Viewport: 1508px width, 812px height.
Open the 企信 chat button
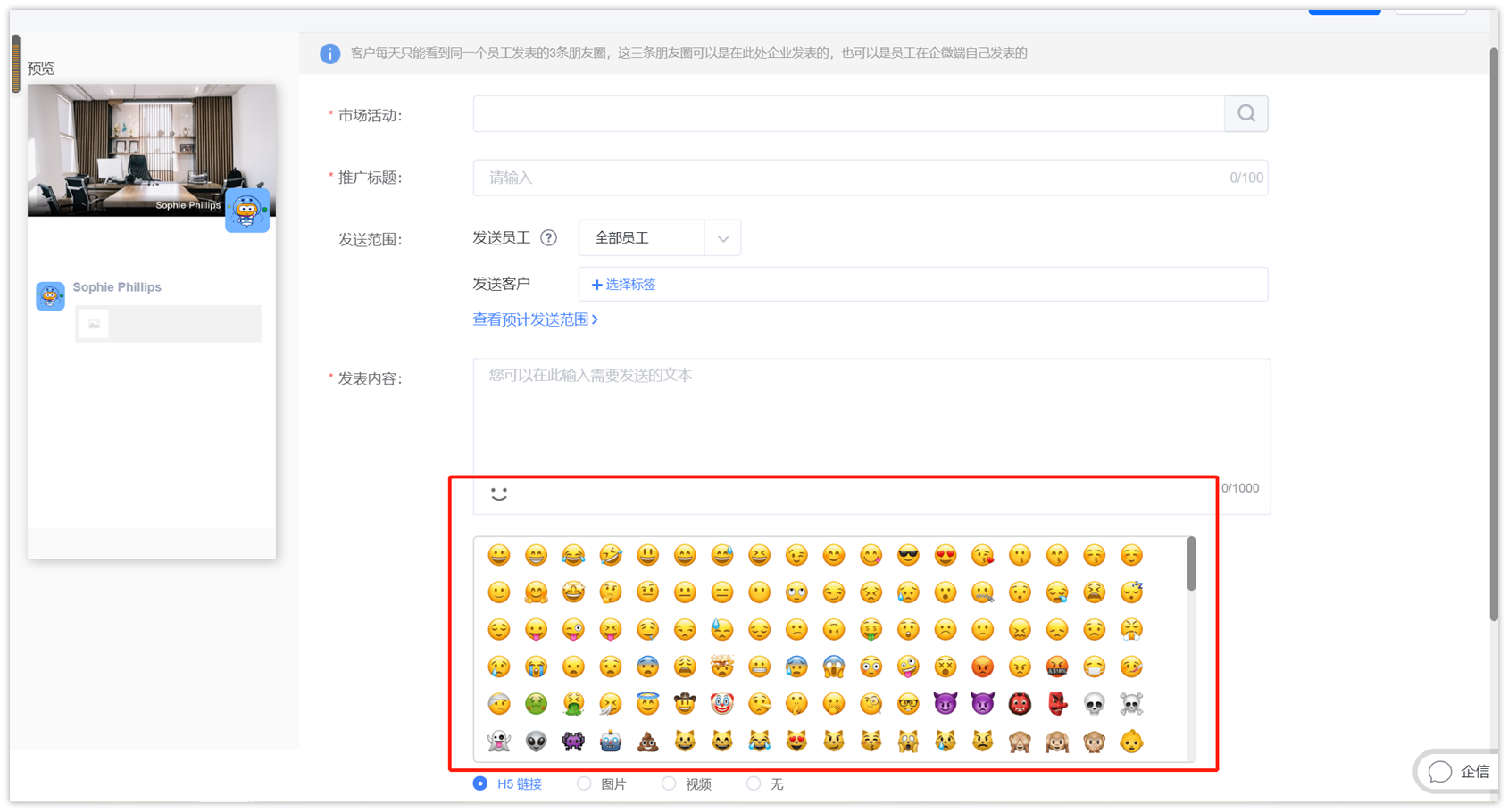1459,771
